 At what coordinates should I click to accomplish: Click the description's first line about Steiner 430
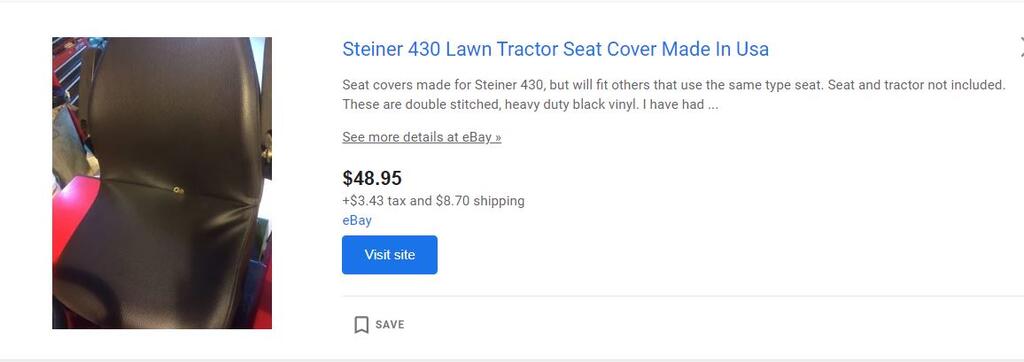click(x=674, y=85)
